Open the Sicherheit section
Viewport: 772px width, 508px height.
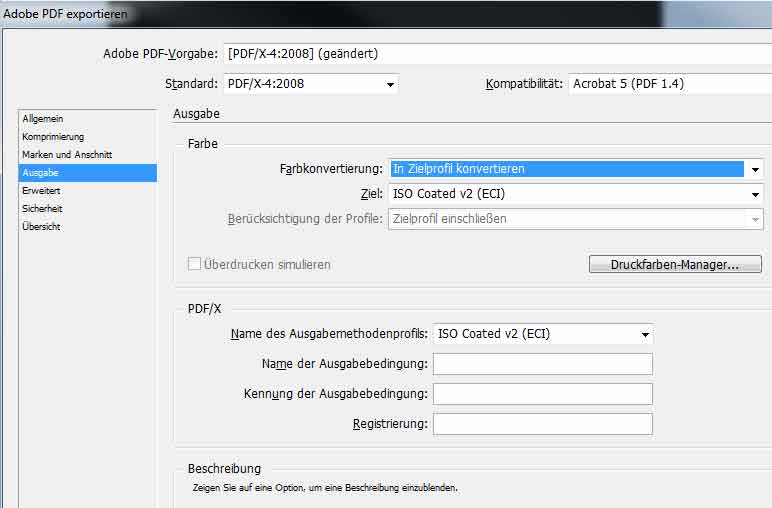point(88,209)
